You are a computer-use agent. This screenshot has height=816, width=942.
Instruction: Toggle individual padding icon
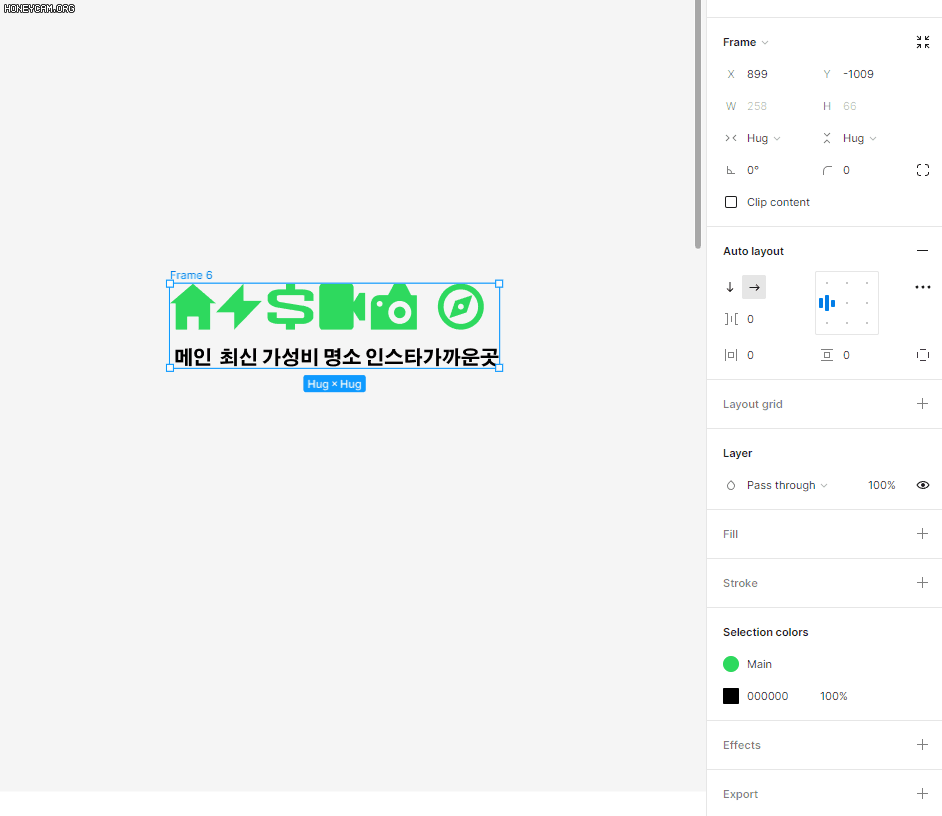point(923,355)
